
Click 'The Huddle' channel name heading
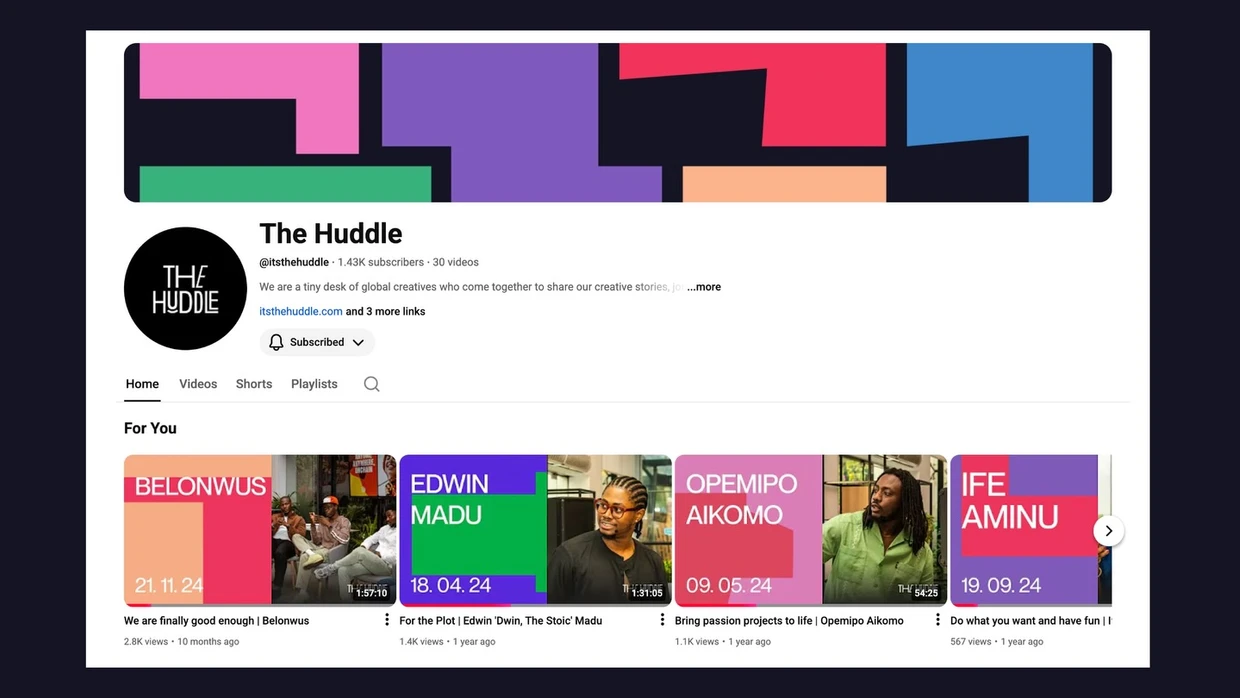(x=331, y=233)
